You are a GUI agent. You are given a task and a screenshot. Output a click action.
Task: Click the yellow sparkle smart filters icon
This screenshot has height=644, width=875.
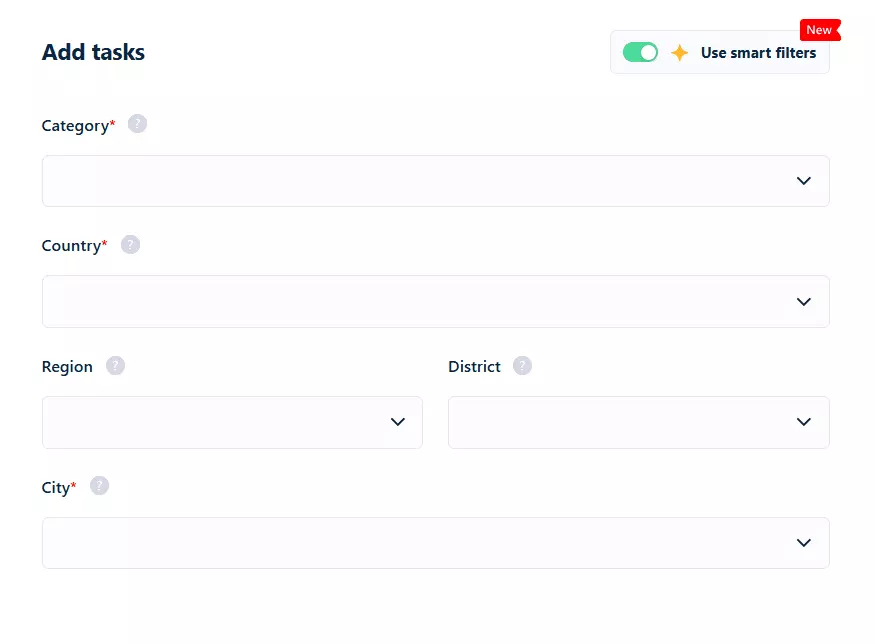680,53
